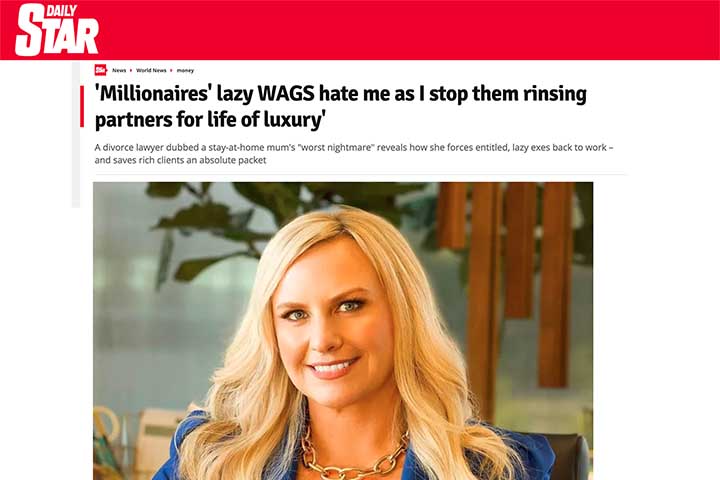Screen dimensions: 720x480
Task: Click the Daily Star logo in header
Action: click(57, 30)
